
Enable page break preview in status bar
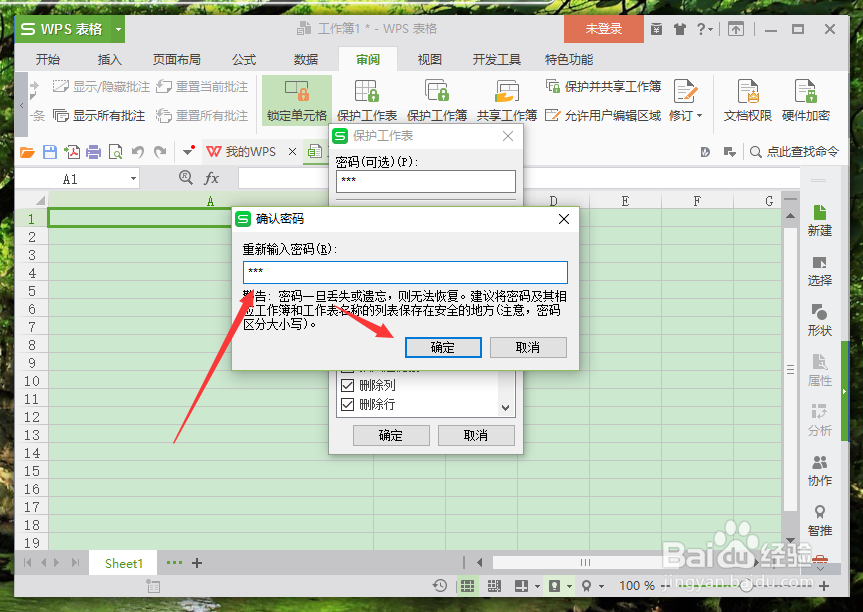pos(493,585)
